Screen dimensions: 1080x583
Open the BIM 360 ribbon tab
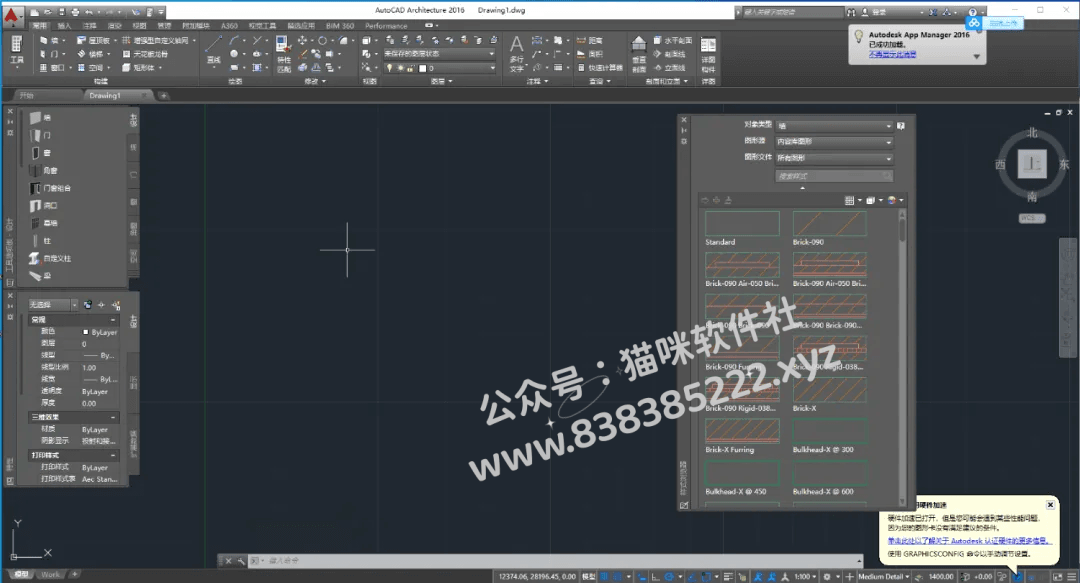coord(340,26)
